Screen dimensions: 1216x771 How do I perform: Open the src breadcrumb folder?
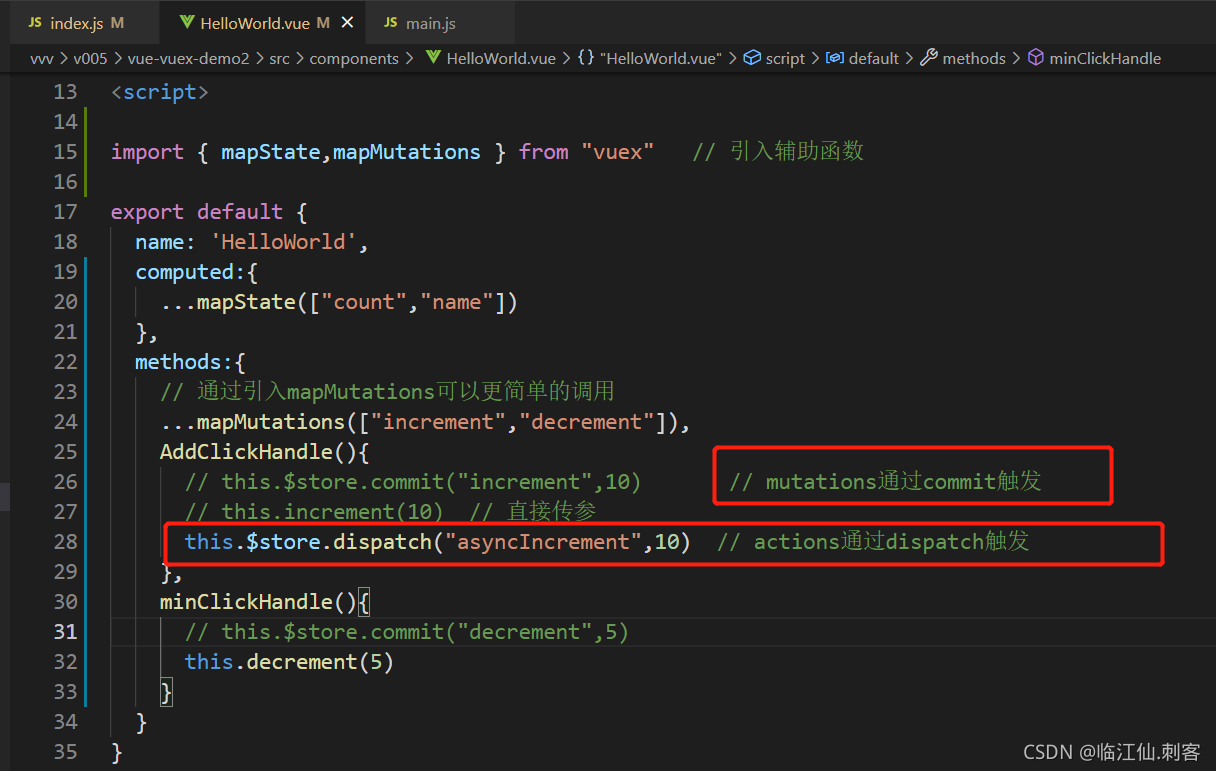[x=279, y=58]
